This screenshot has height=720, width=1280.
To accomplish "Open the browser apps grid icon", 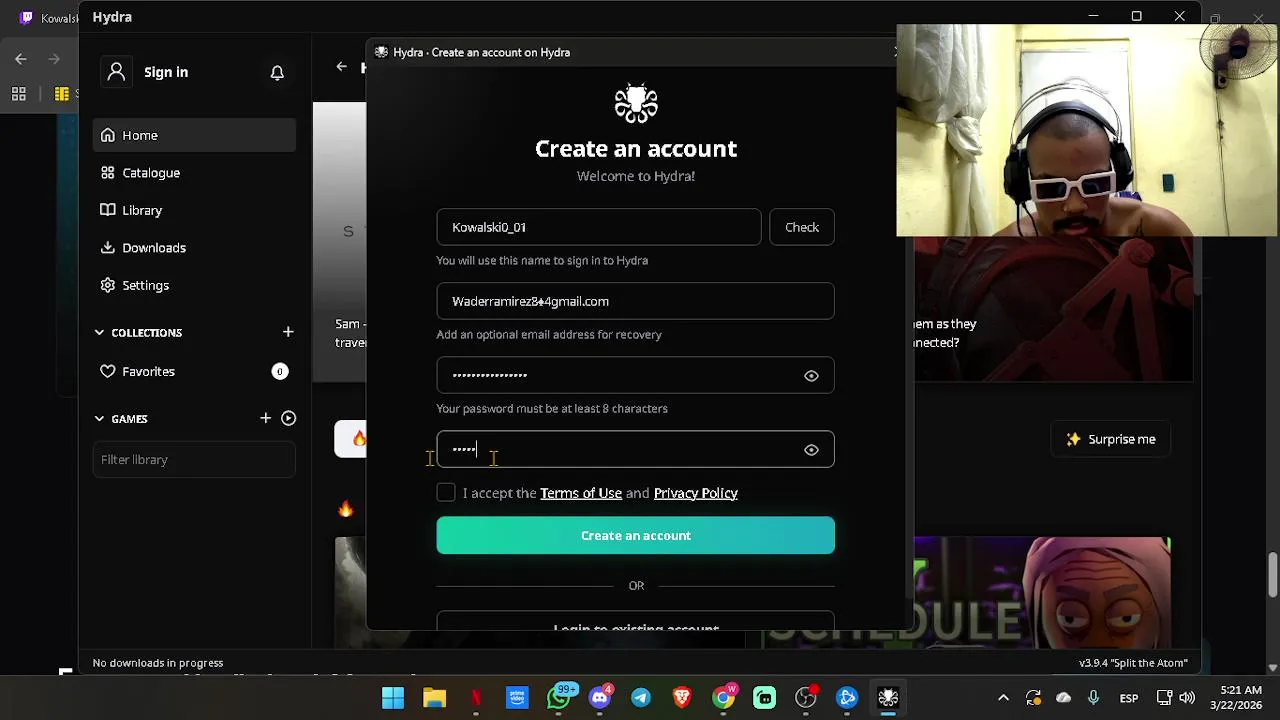I will [18, 94].
